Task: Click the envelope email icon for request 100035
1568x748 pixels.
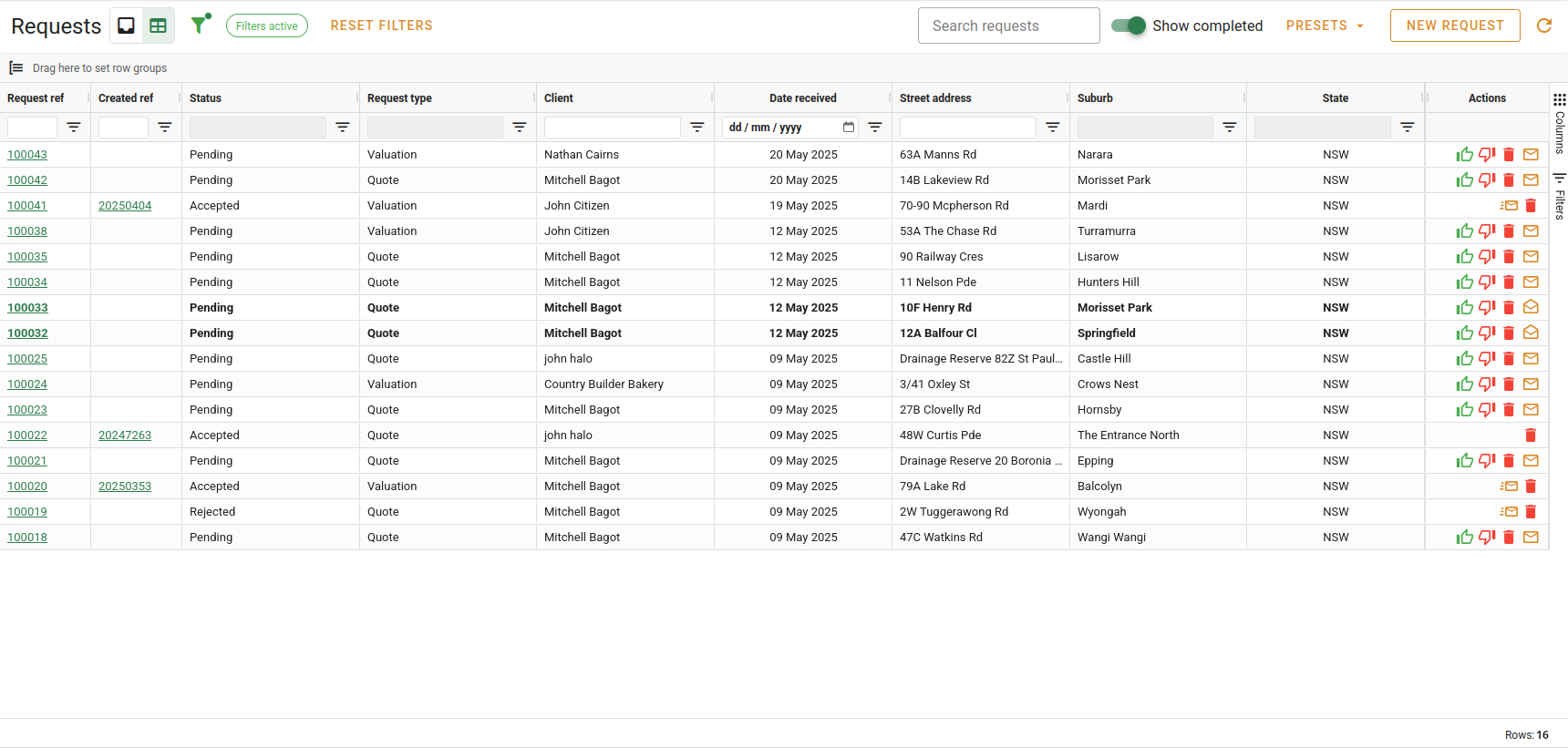Action: [1531, 257]
